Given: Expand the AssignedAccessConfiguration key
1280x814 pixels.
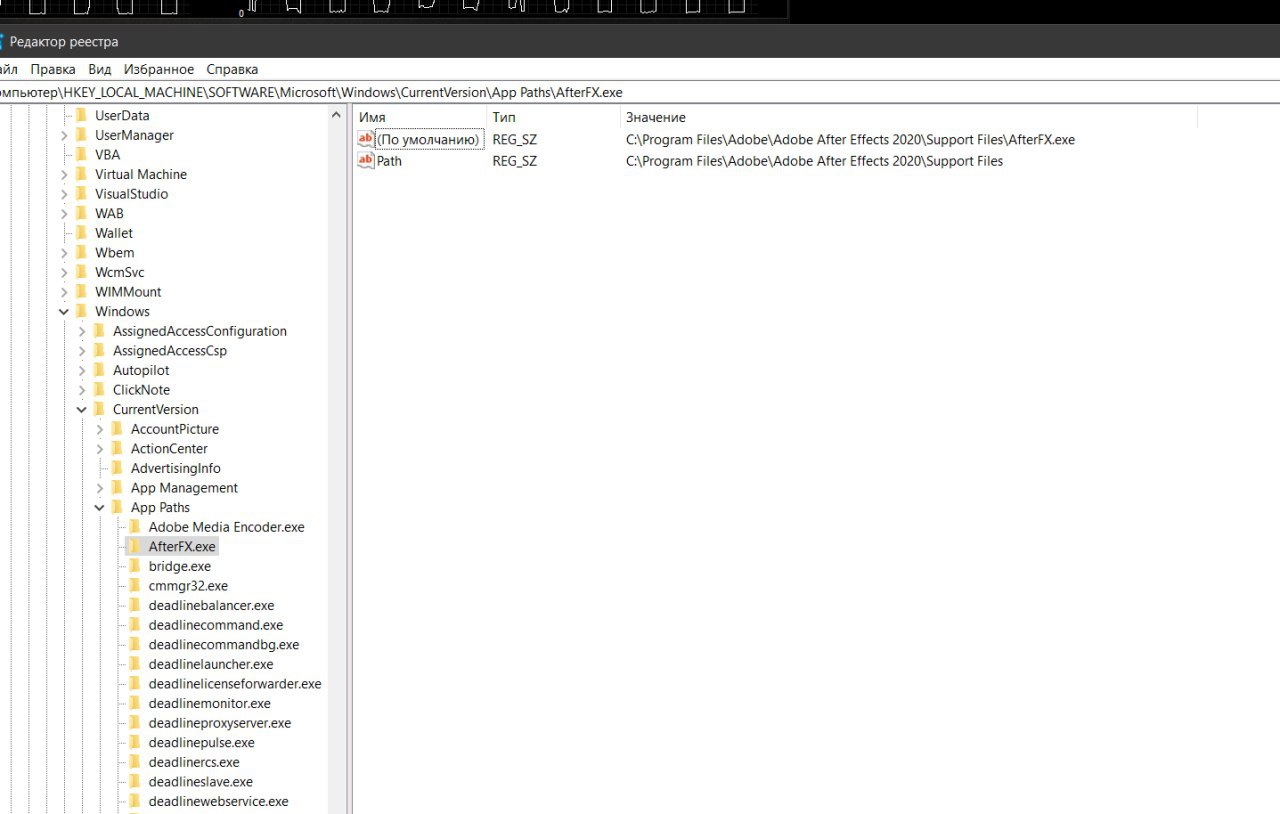Looking at the screenshot, I should pyautogui.click(x=82, y=331).
